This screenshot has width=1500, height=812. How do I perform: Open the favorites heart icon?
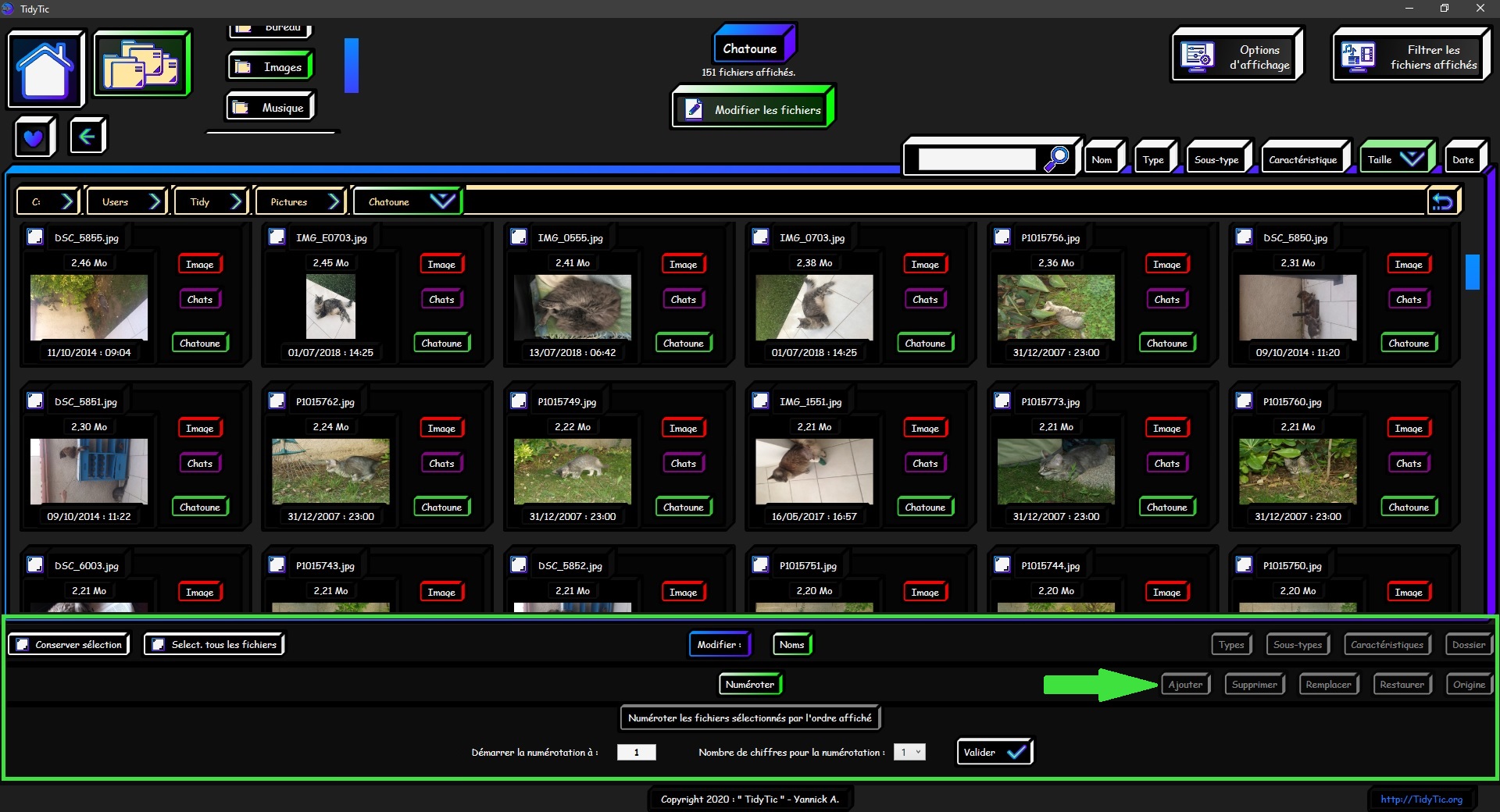click(x=34, y=137)
